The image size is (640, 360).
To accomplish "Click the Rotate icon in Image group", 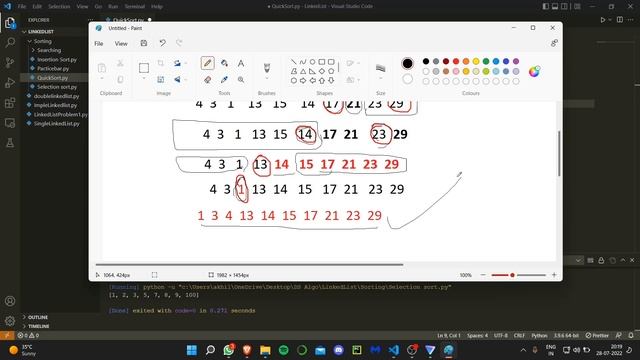I will pyautogui.click(x=177, y=63).
